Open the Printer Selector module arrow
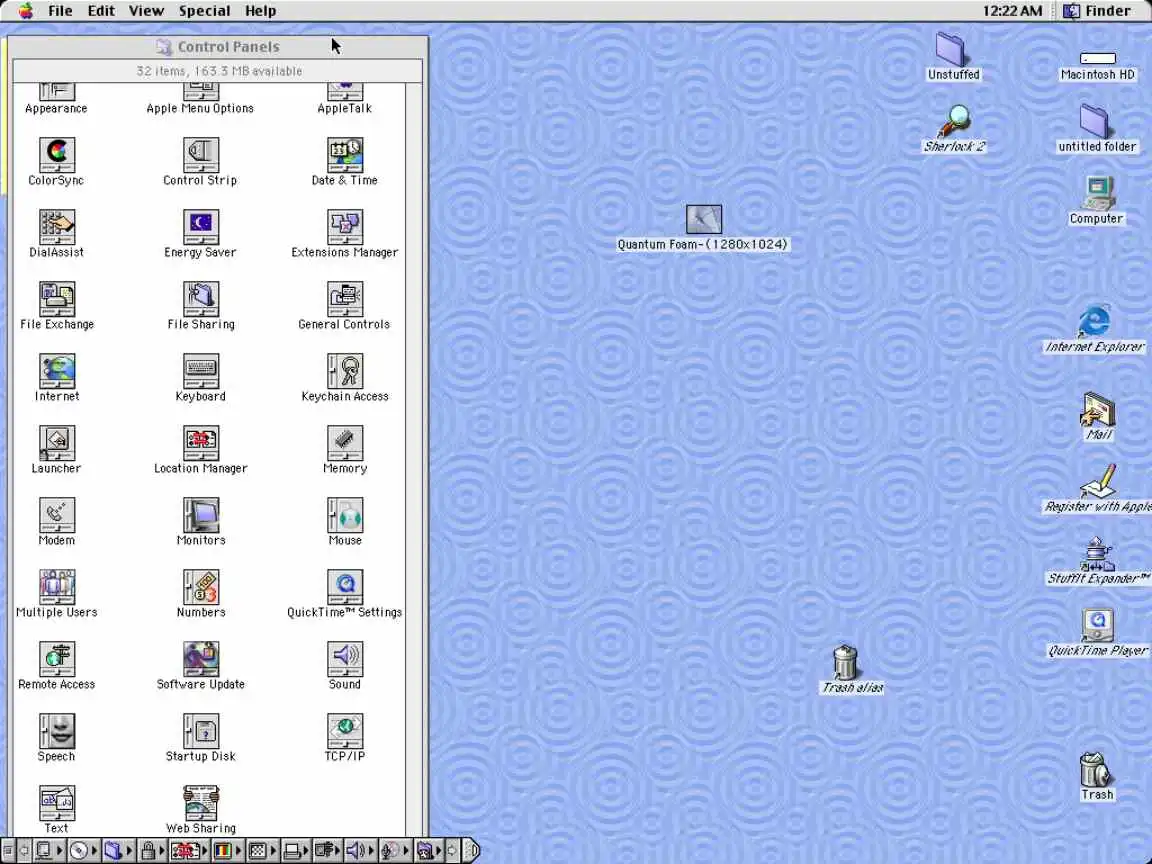The width and height of the screenshot is (1152, 864). point(306,851)
